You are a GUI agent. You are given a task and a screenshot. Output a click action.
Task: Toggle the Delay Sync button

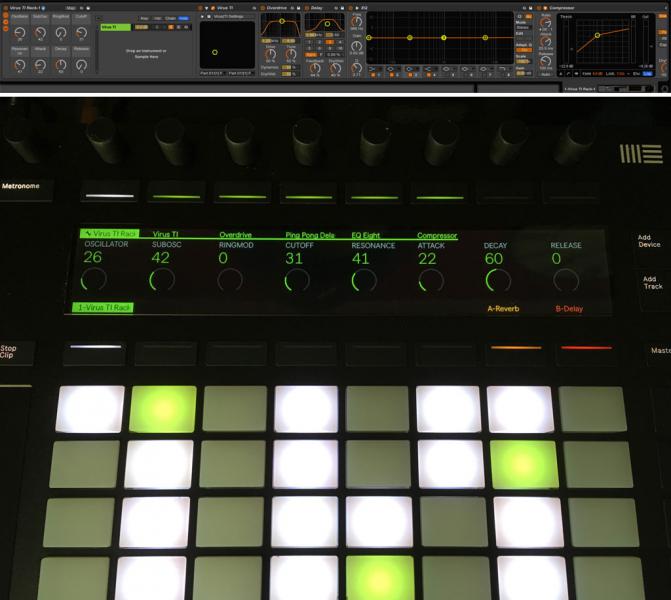311,55
